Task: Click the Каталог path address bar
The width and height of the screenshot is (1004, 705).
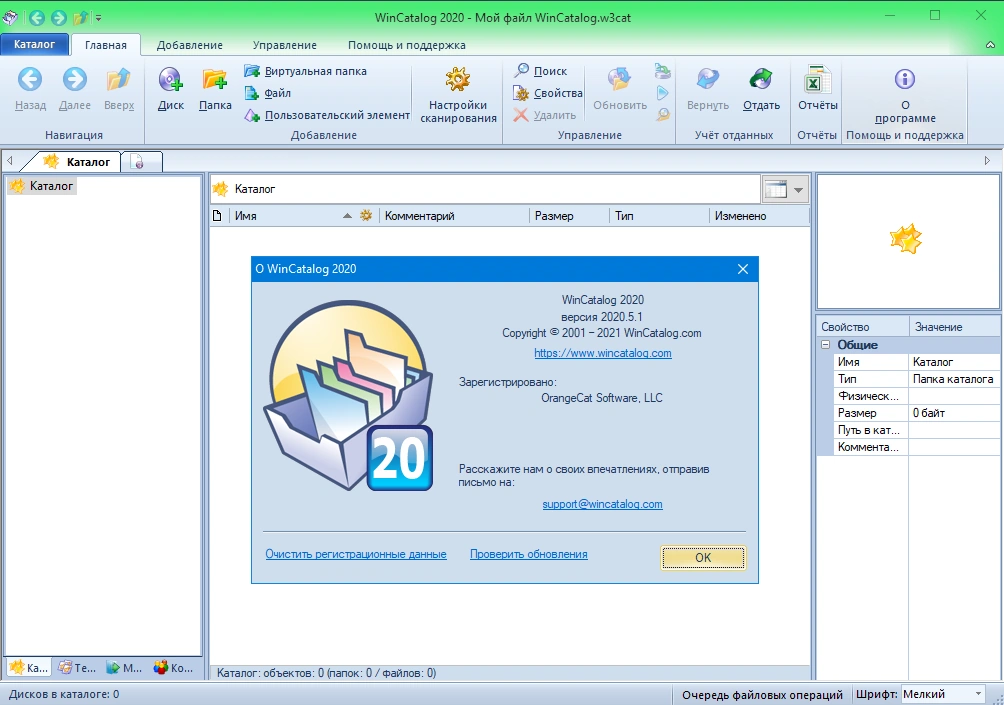Action: click(485, 189)
